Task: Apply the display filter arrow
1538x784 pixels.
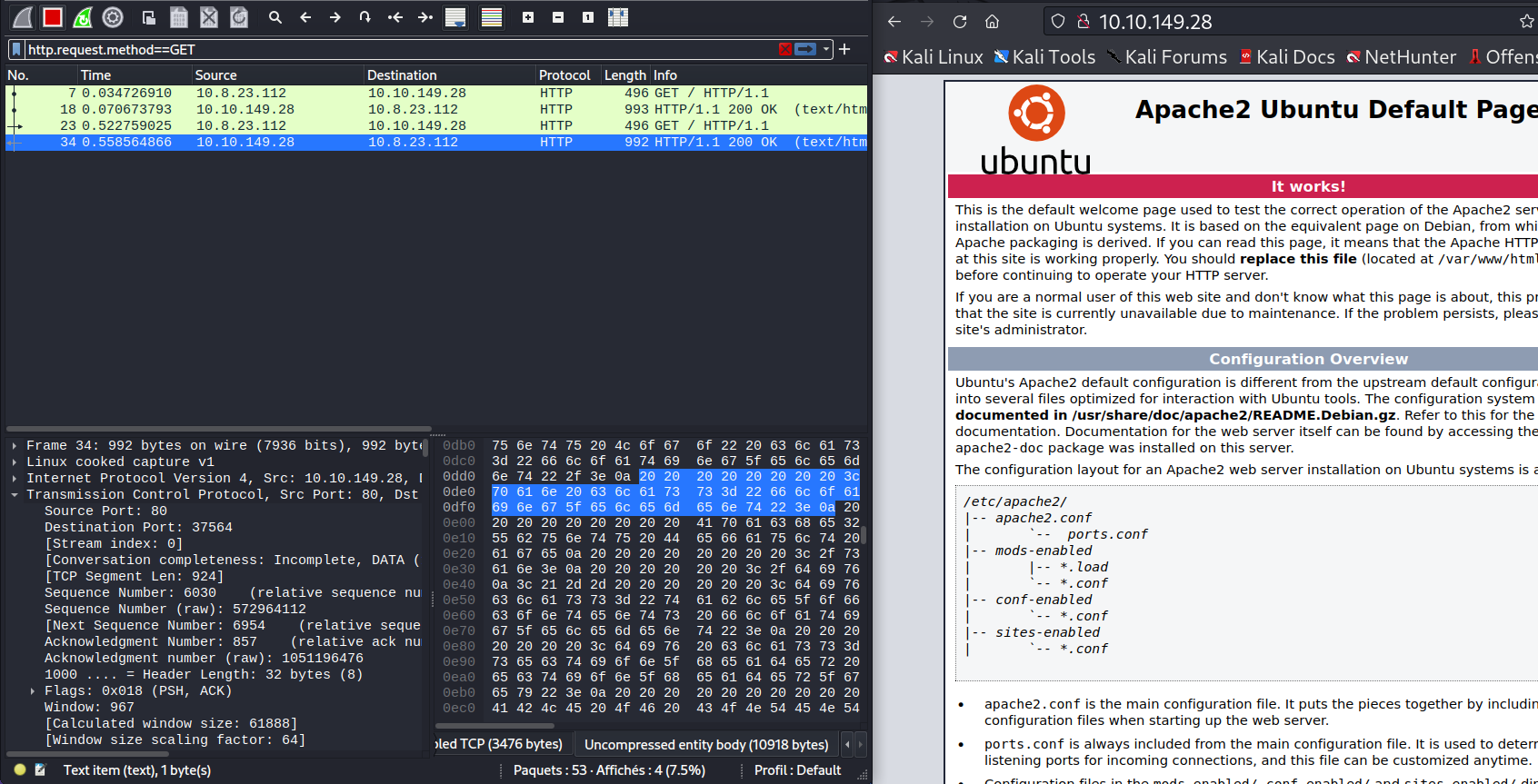Action: (805, 50)
